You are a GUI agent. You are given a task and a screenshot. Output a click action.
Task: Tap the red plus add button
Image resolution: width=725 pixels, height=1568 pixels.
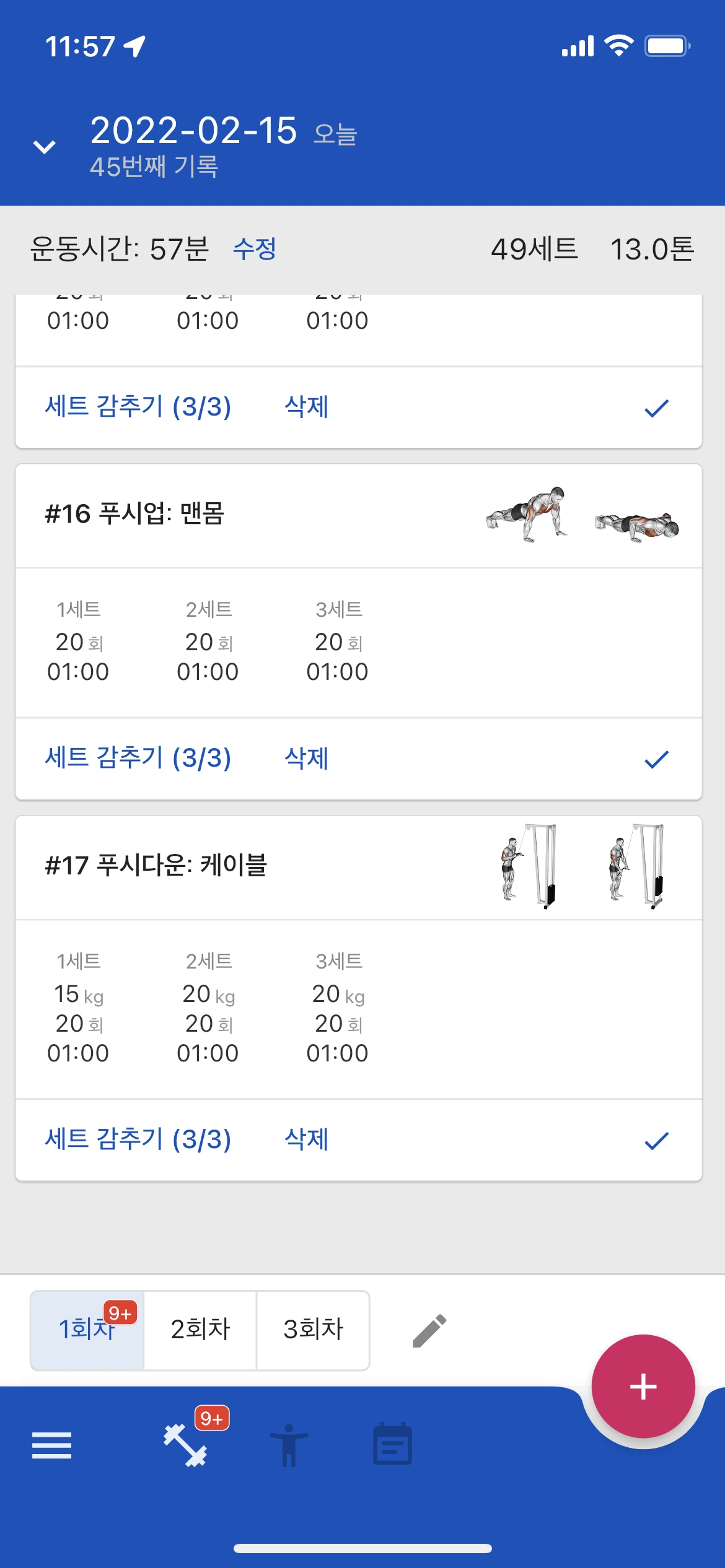click(x=643, y=1387)
